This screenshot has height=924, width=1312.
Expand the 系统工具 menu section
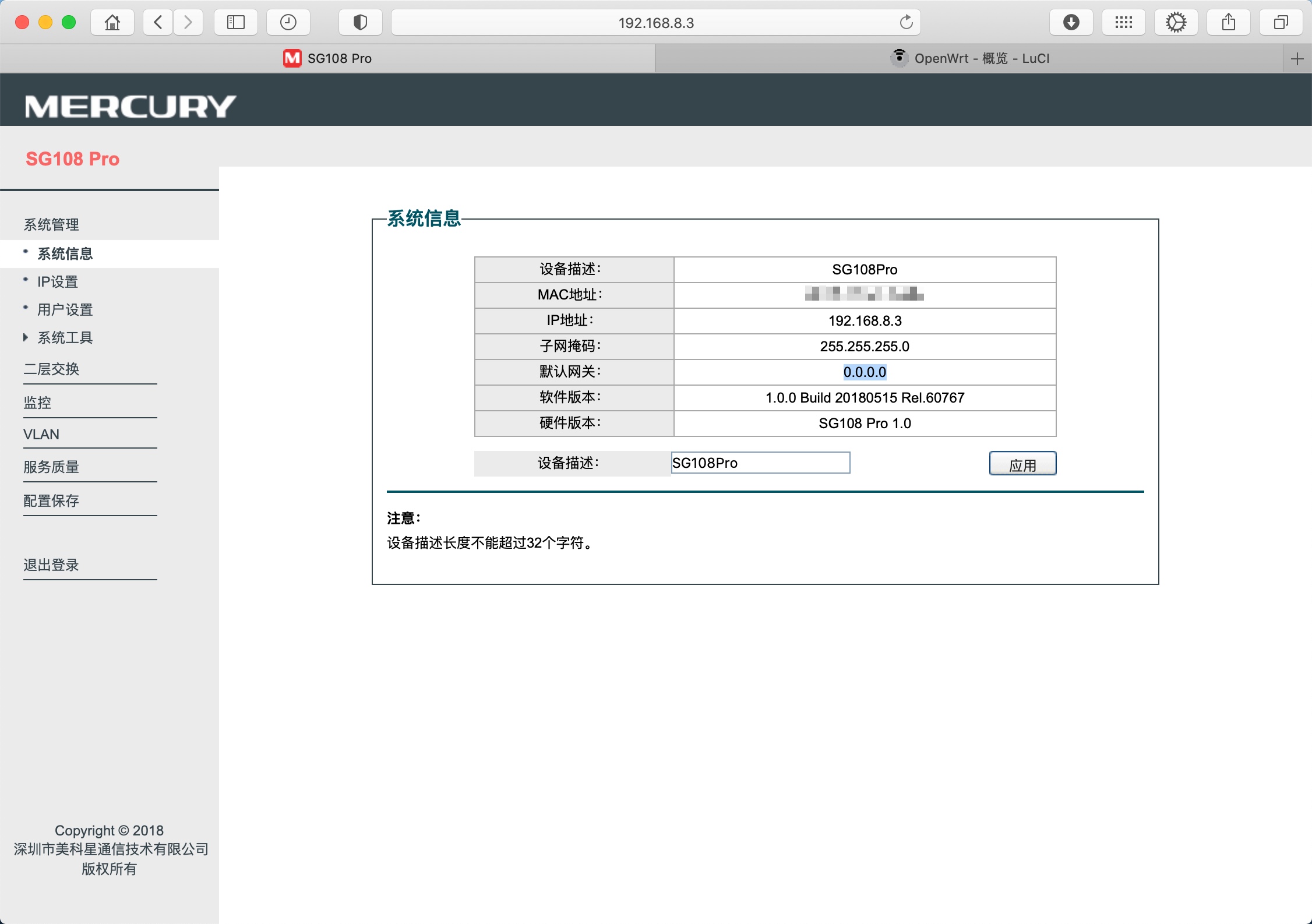(x=64, y=337)
